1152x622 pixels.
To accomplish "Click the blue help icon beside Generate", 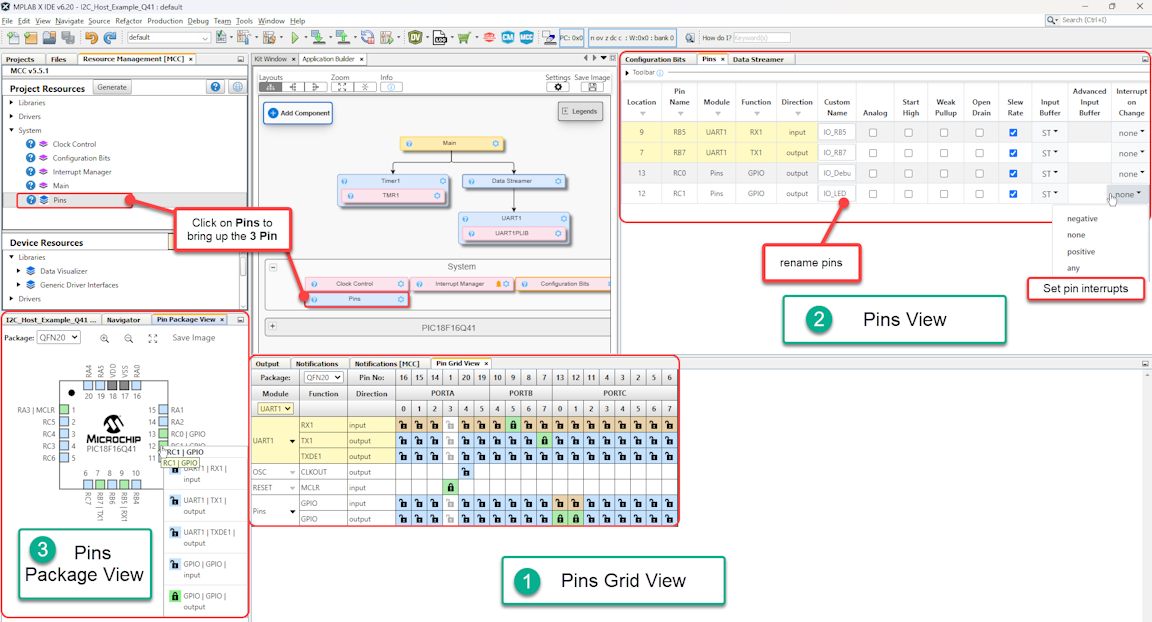I will pyautogui.click(x=215, y=88).
